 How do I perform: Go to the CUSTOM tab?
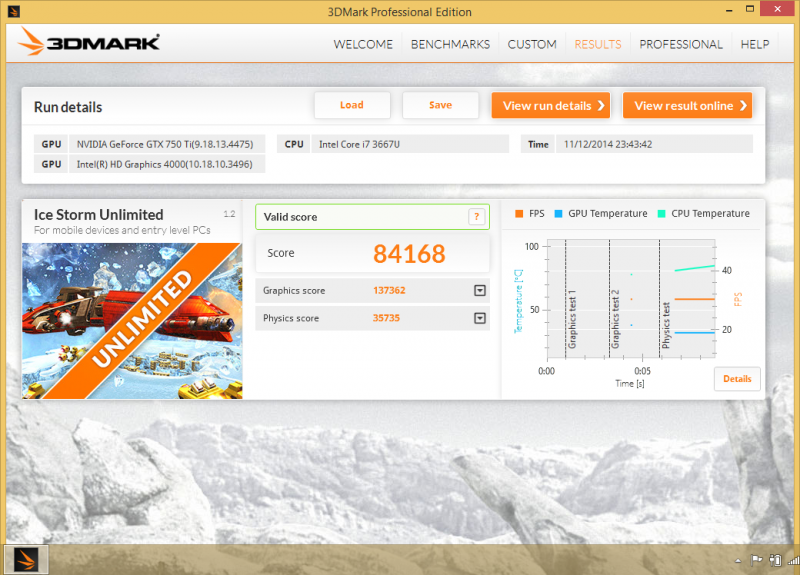[x=532, y=44]
